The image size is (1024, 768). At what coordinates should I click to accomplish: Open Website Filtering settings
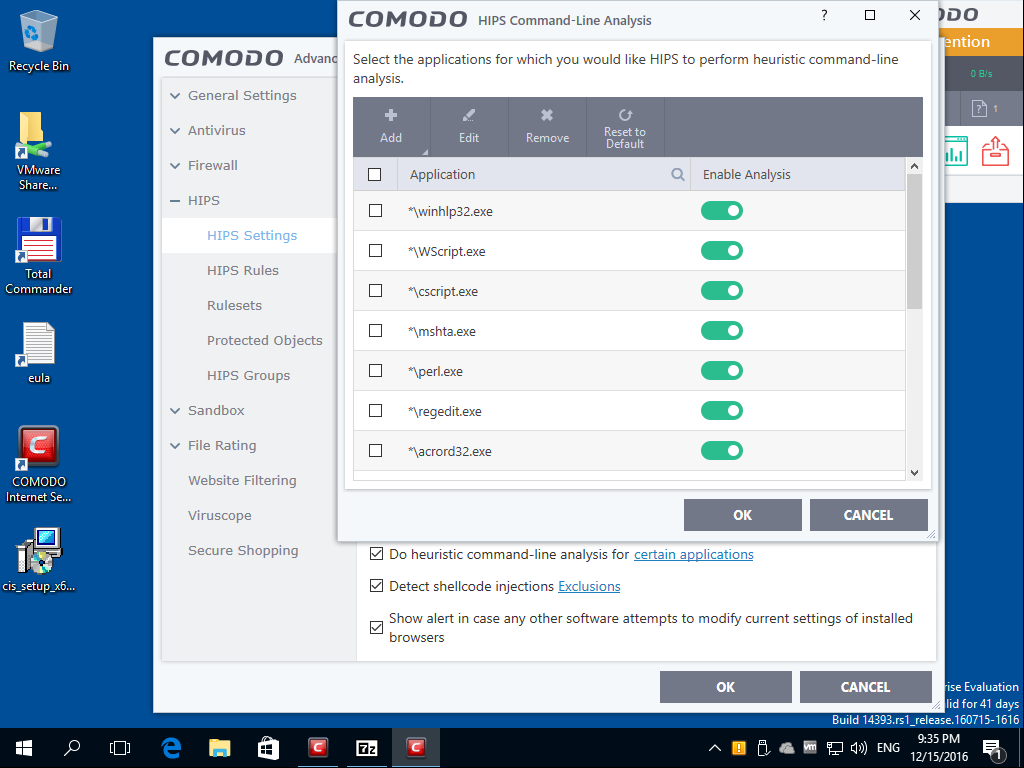(242, 481)
